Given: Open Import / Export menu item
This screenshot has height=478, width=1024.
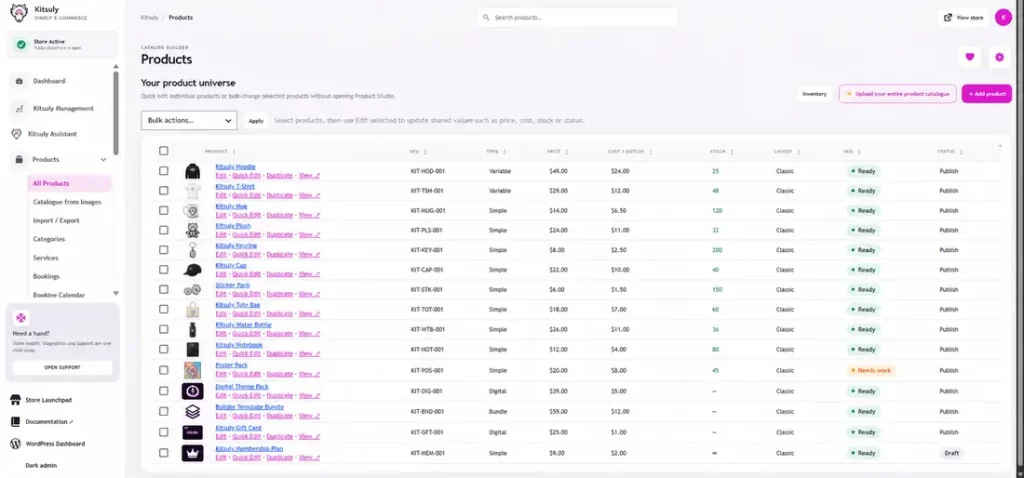Looking at the screenshot, I should 56,221.
